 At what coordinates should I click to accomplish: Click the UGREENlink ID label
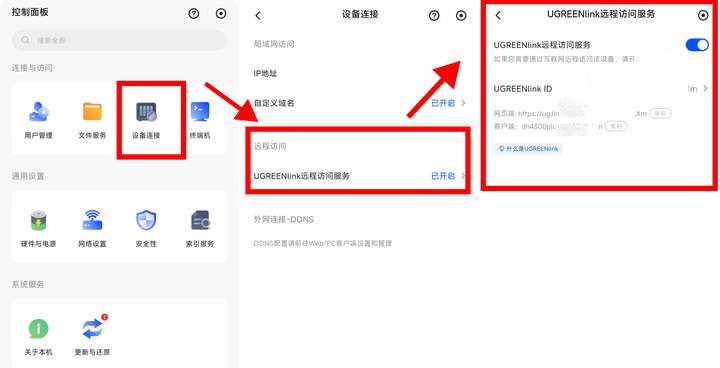click(x=523, y=89)
